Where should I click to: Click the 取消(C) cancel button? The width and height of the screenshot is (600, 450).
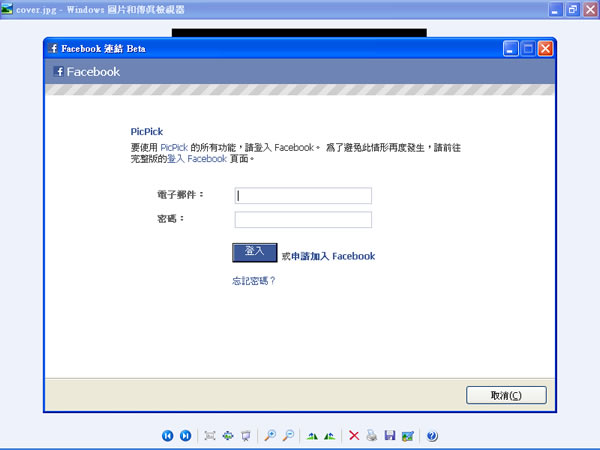506,395
